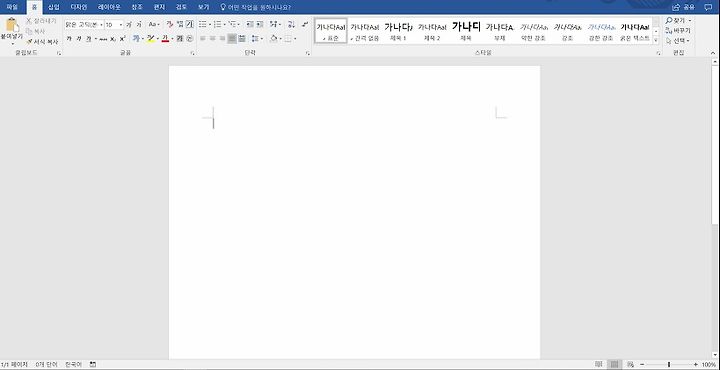Select the Format Painter (서식 복사) brush

point(42,42)
